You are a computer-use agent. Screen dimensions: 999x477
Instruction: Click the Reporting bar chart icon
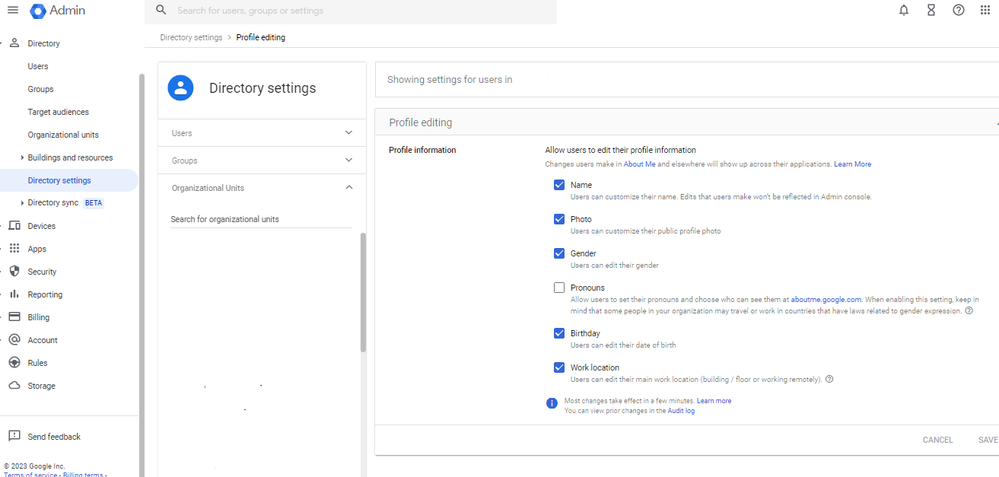pos(15,294)
